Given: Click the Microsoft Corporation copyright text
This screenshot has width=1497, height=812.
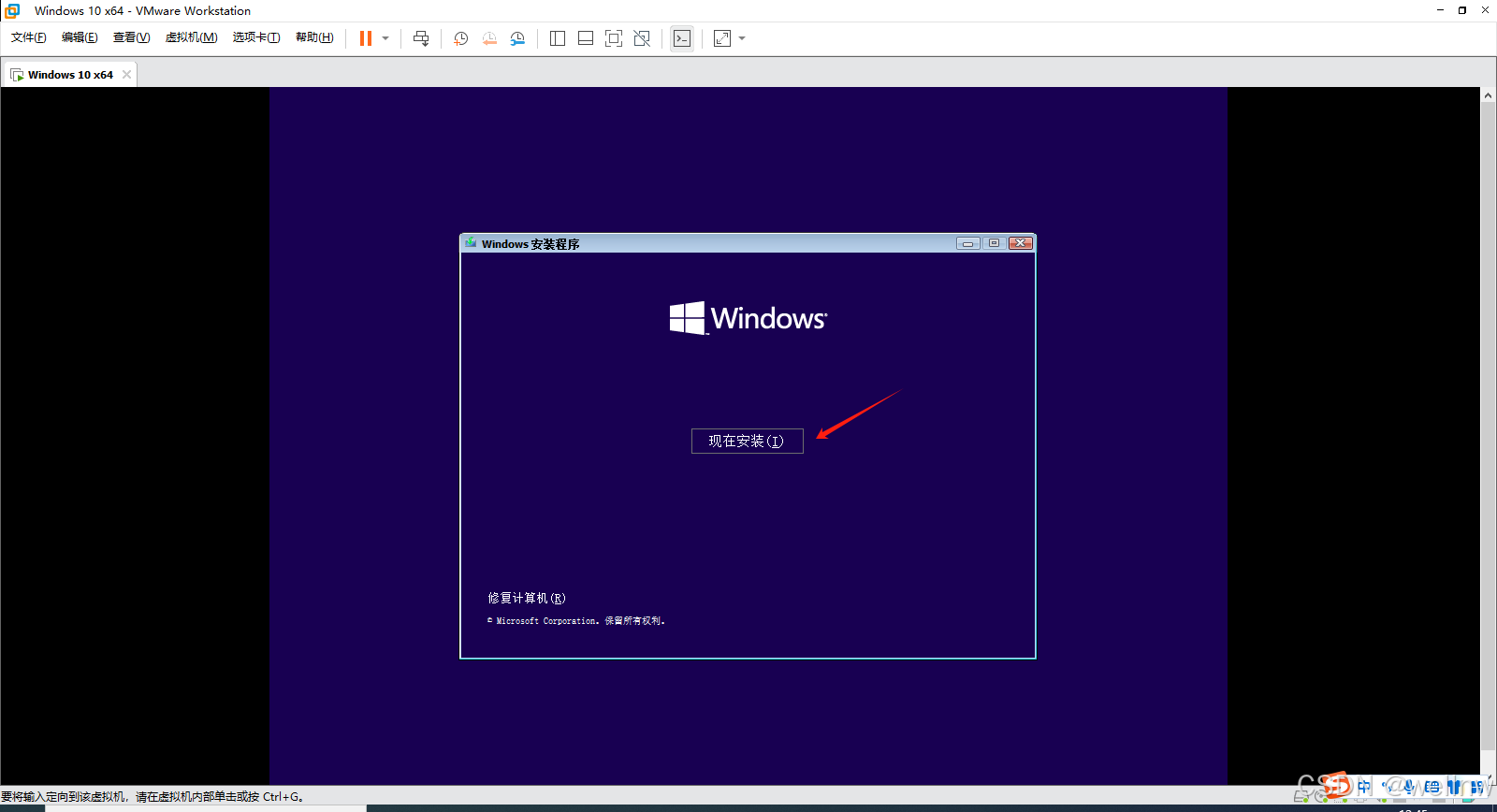Looking at the screenshot, I should pyautogui.click(x=576, y=621).
